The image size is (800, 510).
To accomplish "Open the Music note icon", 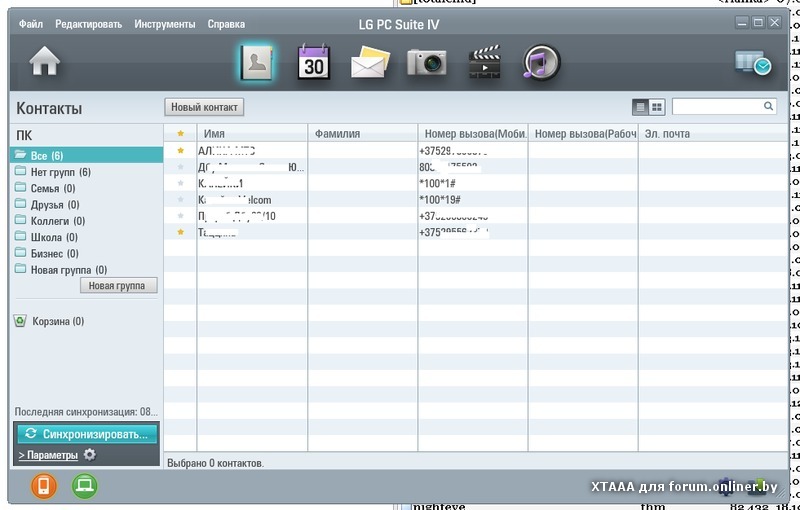I will 541,63.
